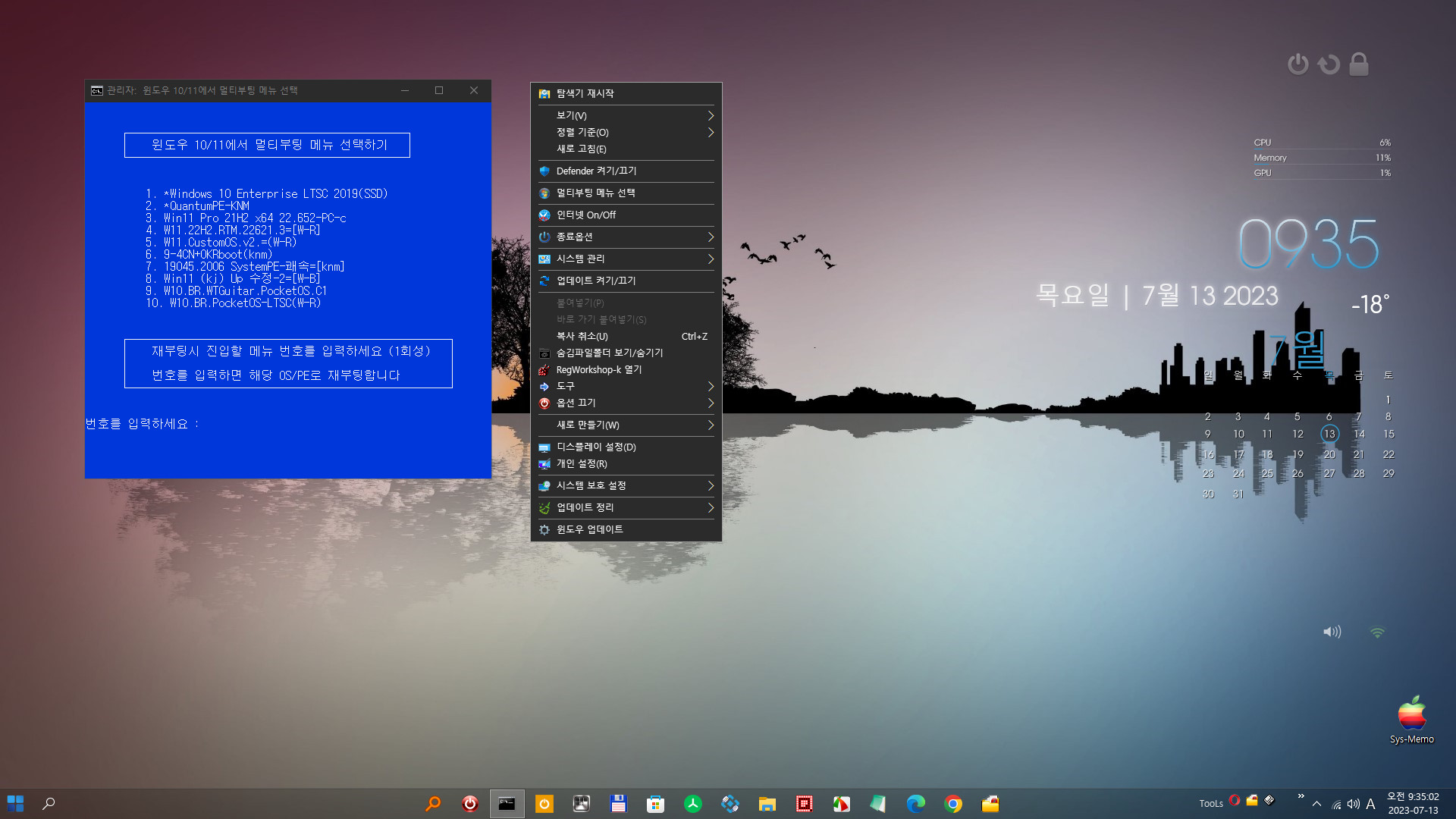Viewport: 1456px width, 819px height.
Task: Open tray network Wi-Fi icon
Action: 1336,805
